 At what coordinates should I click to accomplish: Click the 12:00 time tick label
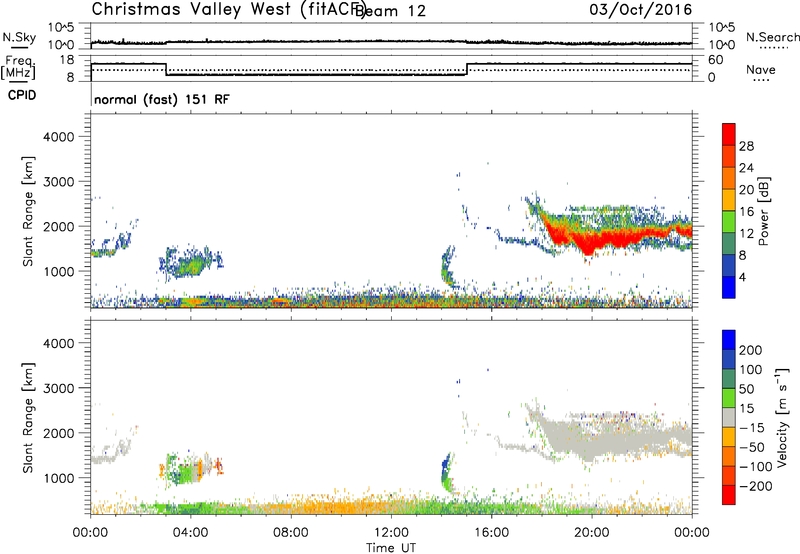coord(391,533)
